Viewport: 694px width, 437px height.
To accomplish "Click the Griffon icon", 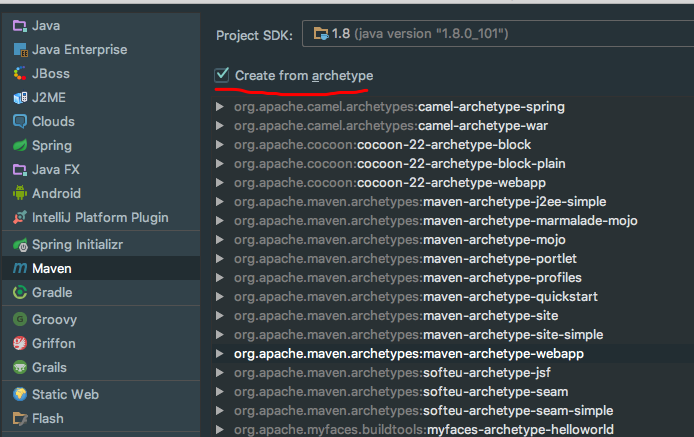I will coord(20,343).
